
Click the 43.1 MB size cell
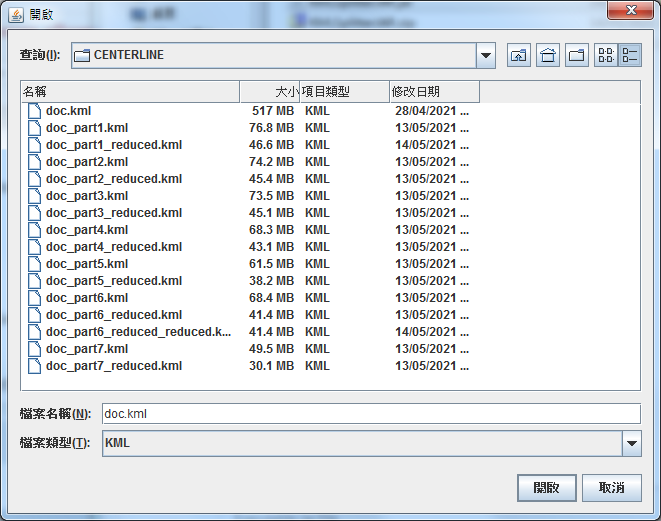tap(271, 247)
